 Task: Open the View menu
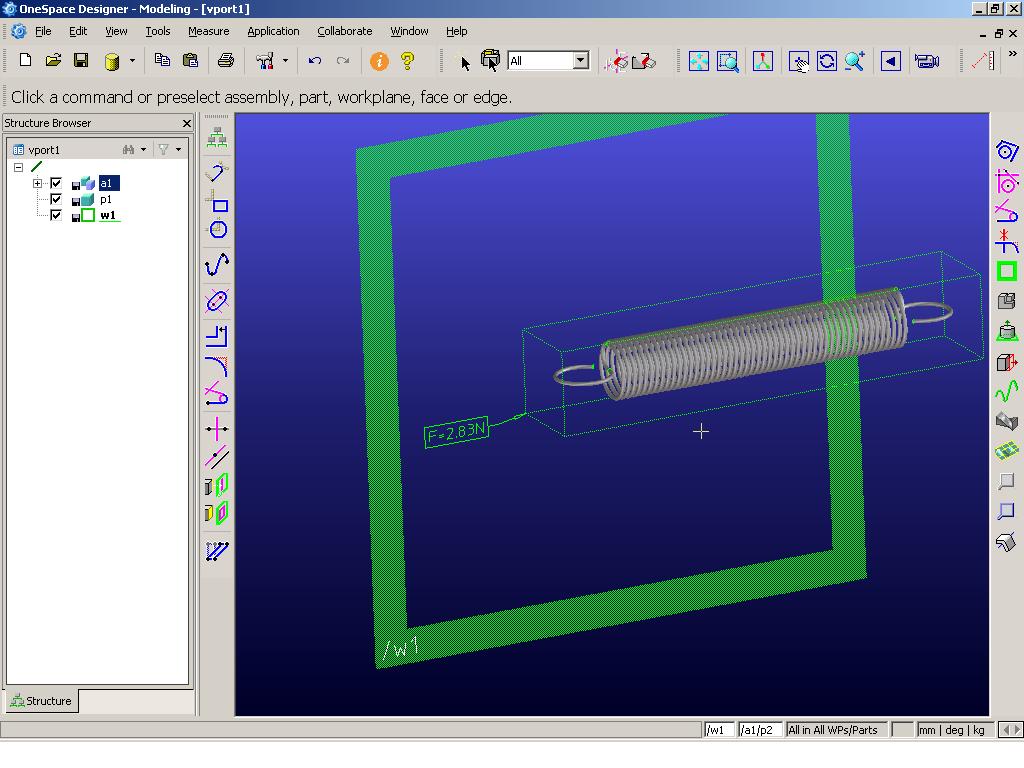[116, 31]
